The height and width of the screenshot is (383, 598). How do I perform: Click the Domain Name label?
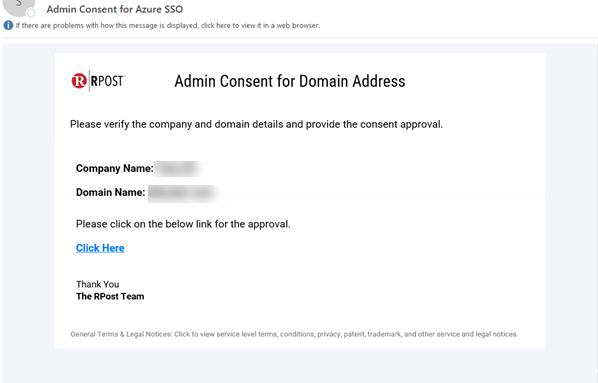click(110, 192)
